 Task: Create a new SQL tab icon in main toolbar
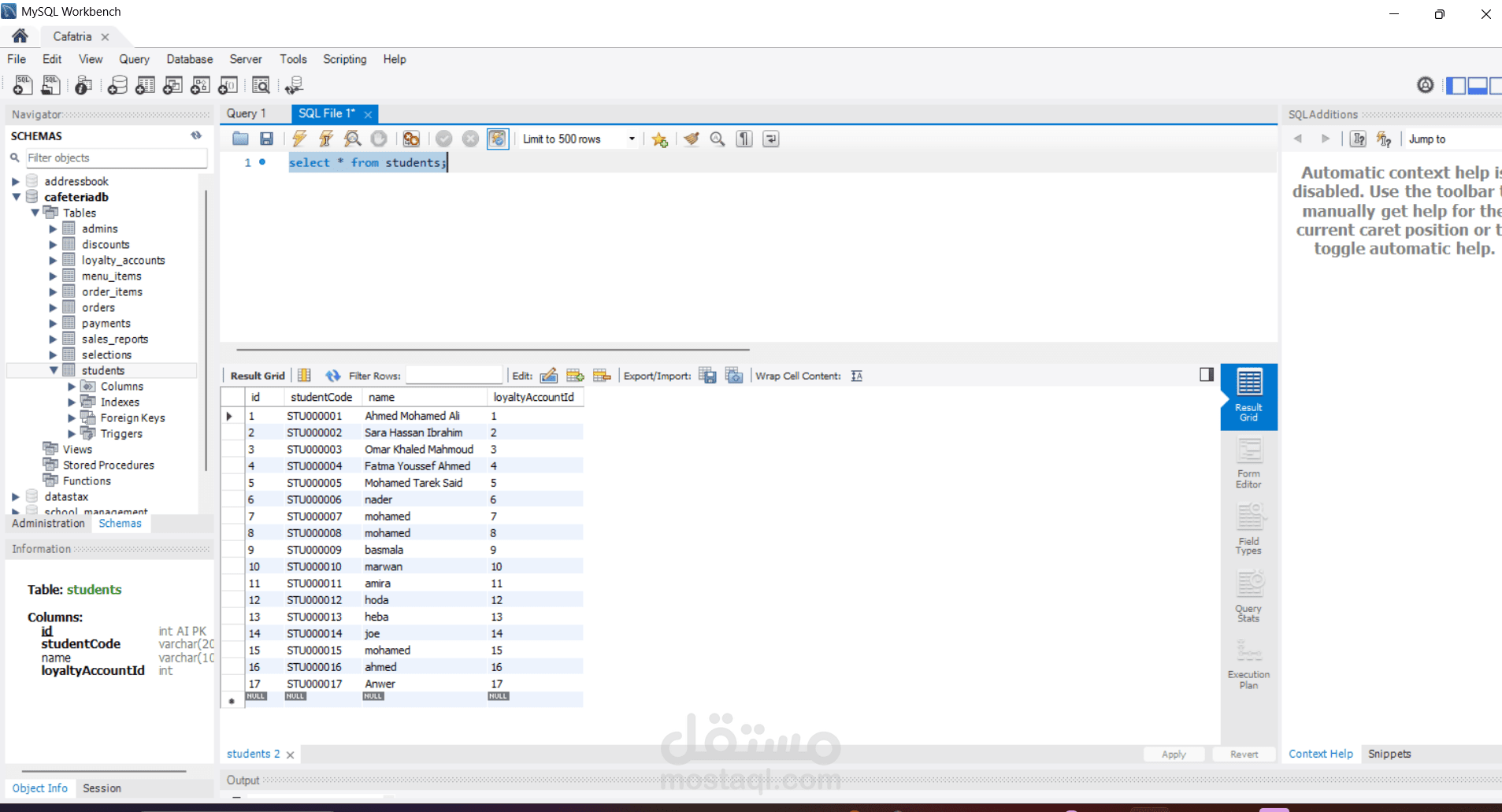pyautogui.click(x=23, y=85)
